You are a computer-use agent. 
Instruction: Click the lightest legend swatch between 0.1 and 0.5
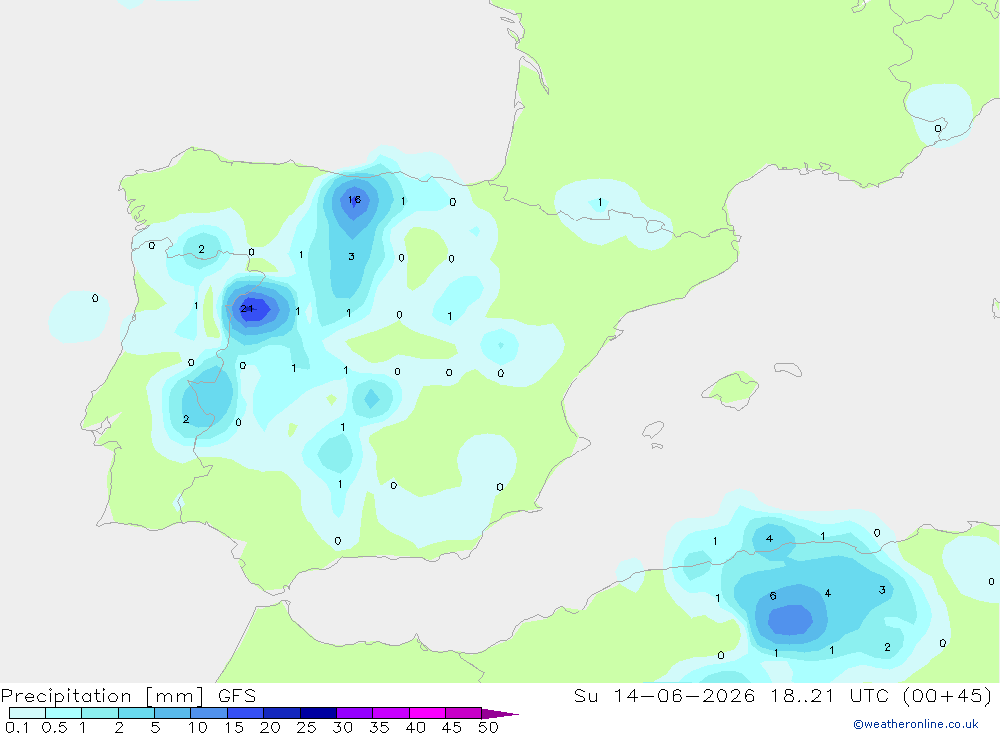27,713
